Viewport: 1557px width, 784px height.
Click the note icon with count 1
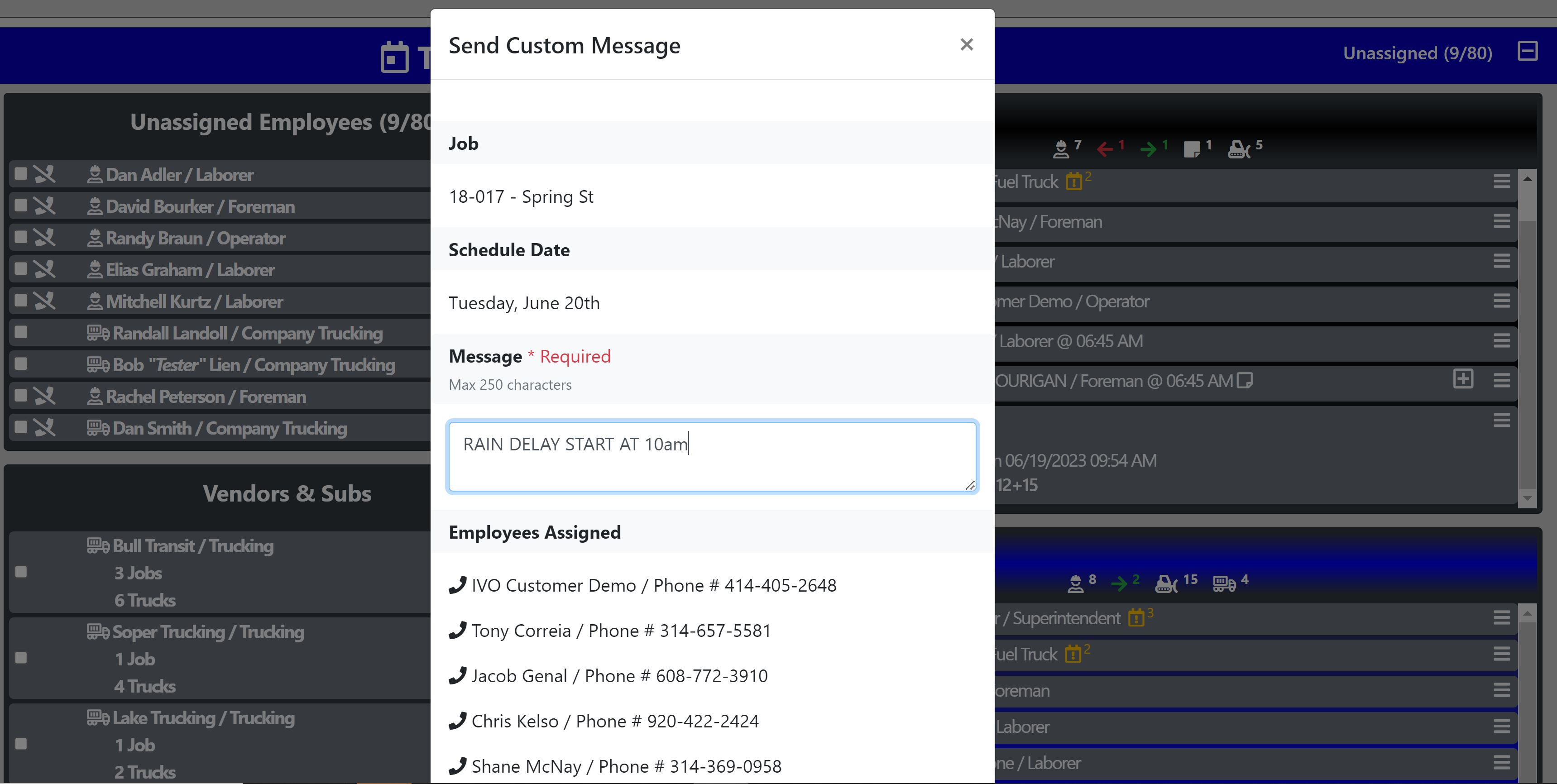(1192, 149)
